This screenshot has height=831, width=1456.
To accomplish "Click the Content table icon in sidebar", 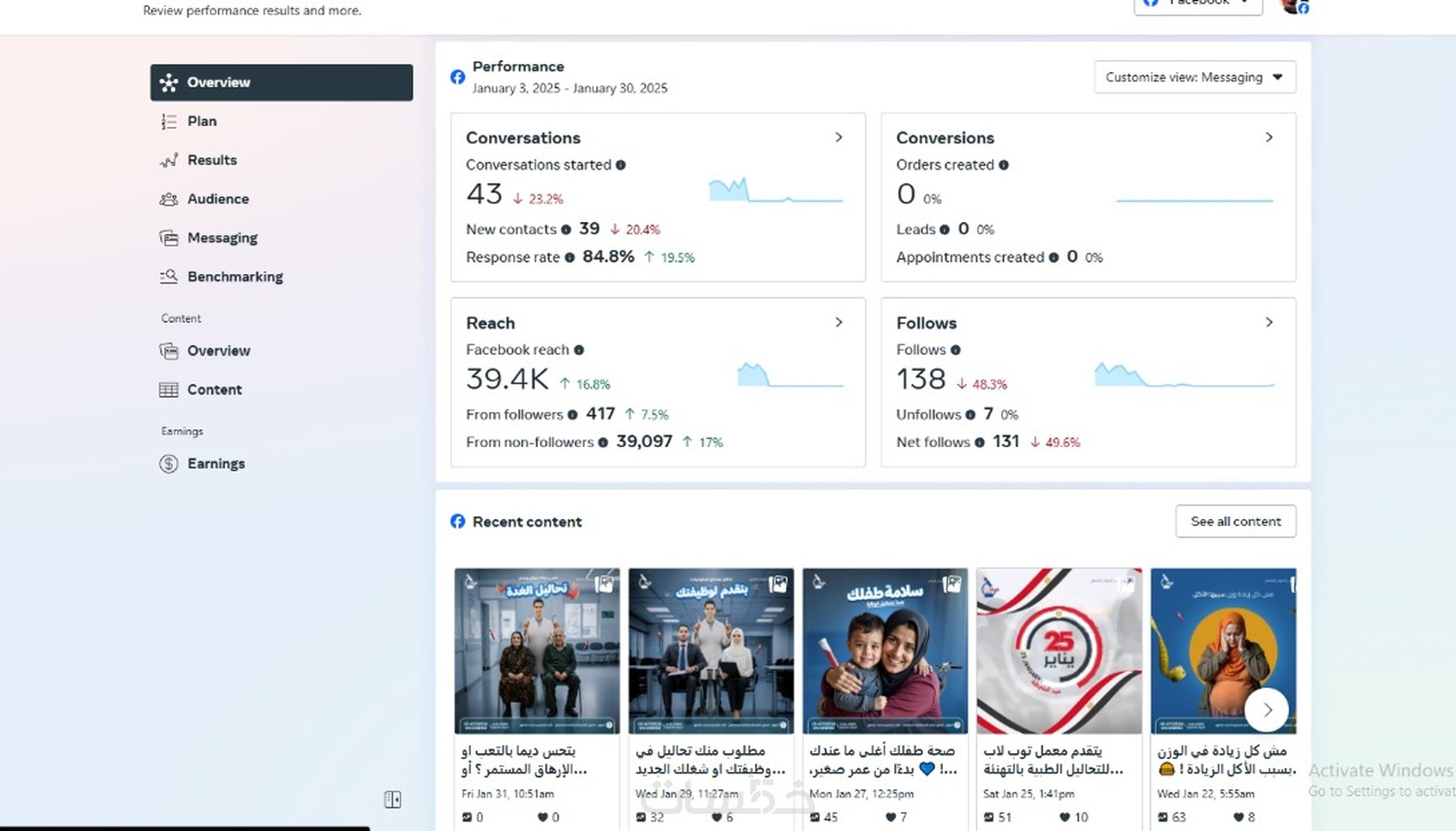I will [169, 390].
